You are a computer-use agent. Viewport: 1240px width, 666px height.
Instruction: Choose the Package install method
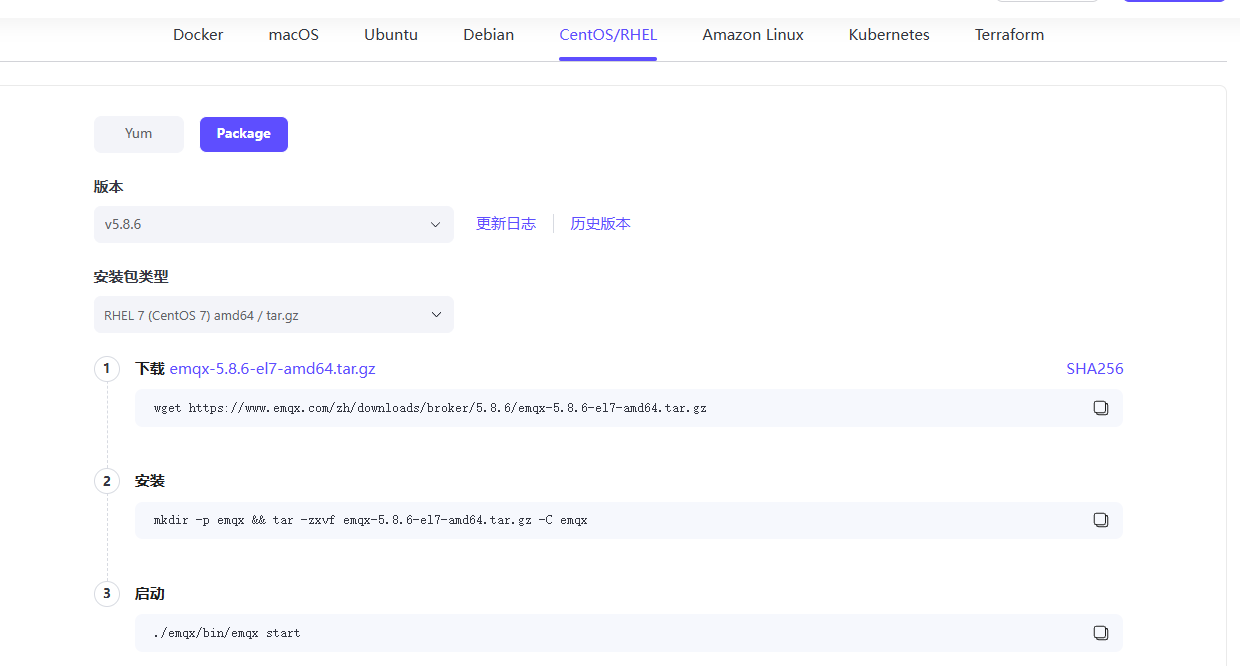(x=244, y=134)
